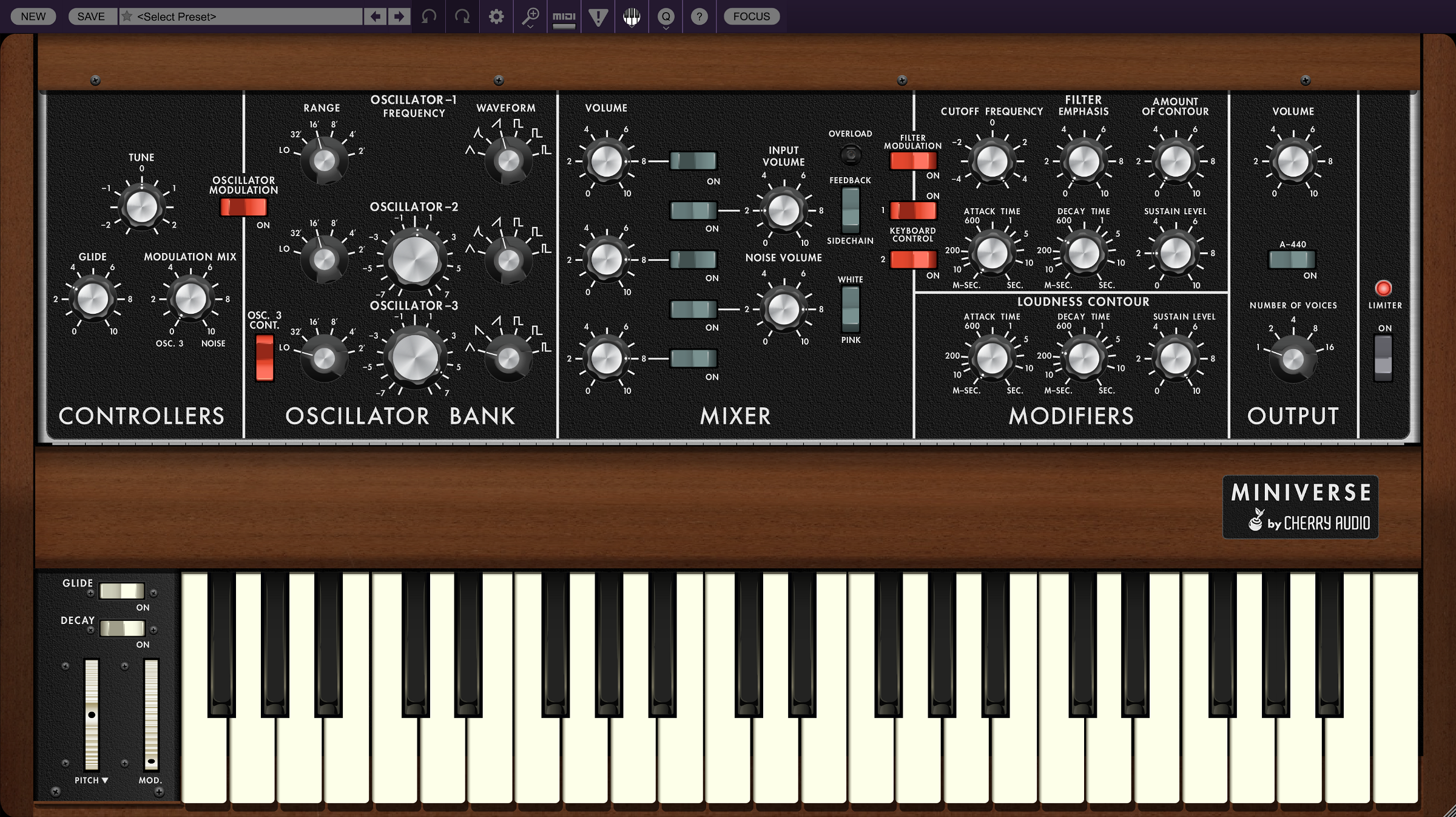The image size is (1456, 817).
Task: Toggle the A-440 tone switch
Action: pyautogui.click(x=1292, y=259)
